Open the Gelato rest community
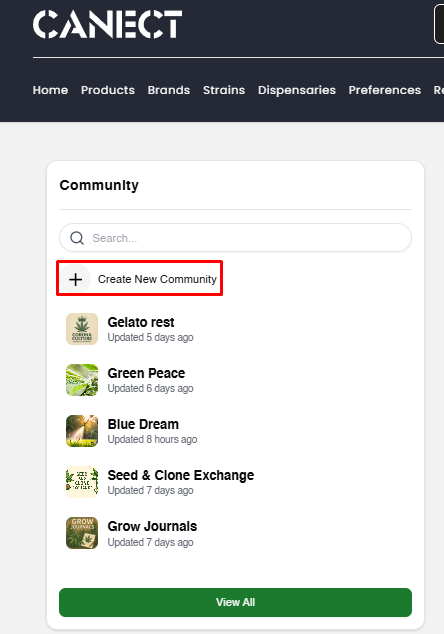444x634 pixels. click(141, 322)
